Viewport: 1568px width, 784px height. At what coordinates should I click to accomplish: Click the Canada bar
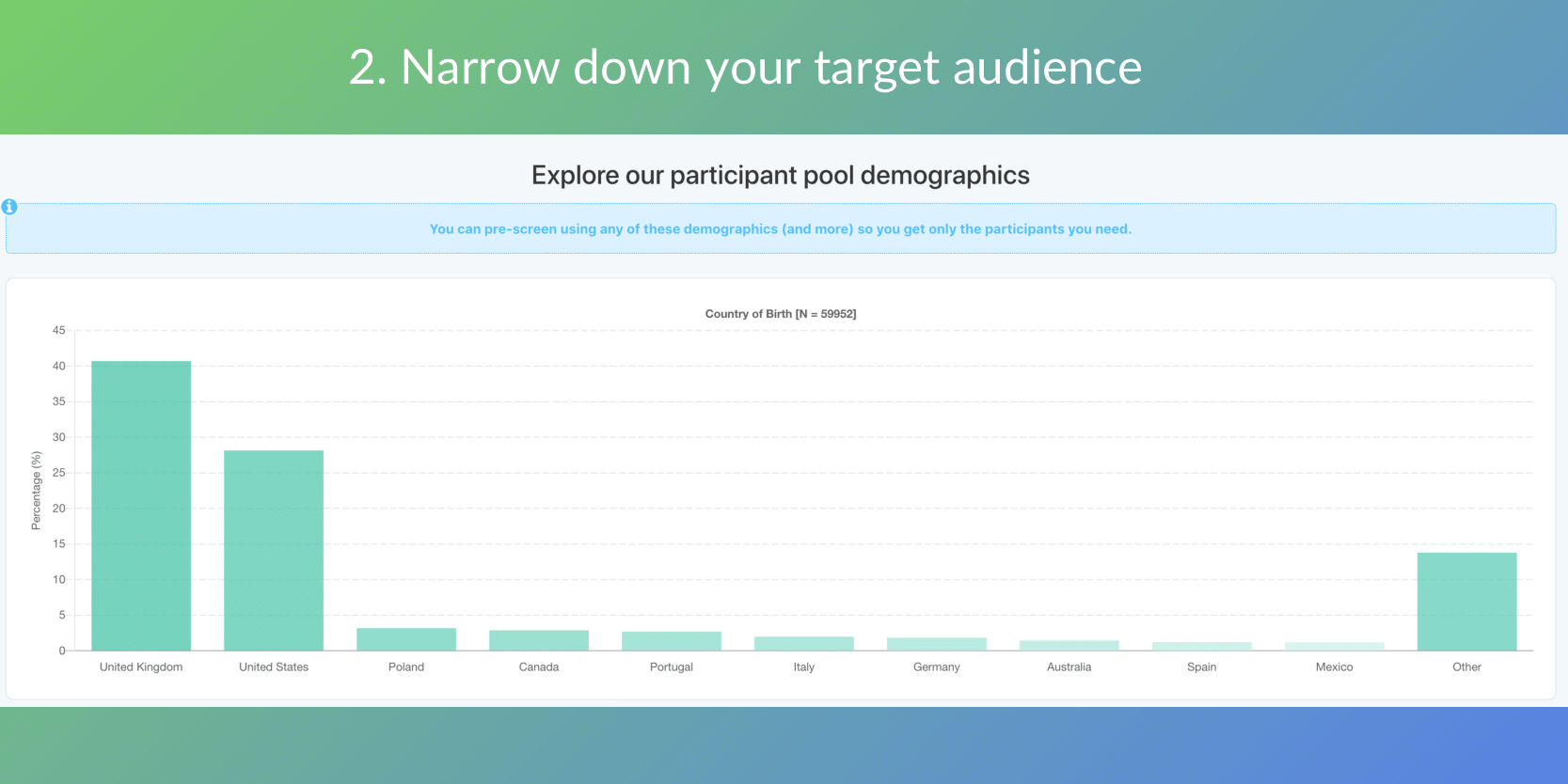[539, 640]
